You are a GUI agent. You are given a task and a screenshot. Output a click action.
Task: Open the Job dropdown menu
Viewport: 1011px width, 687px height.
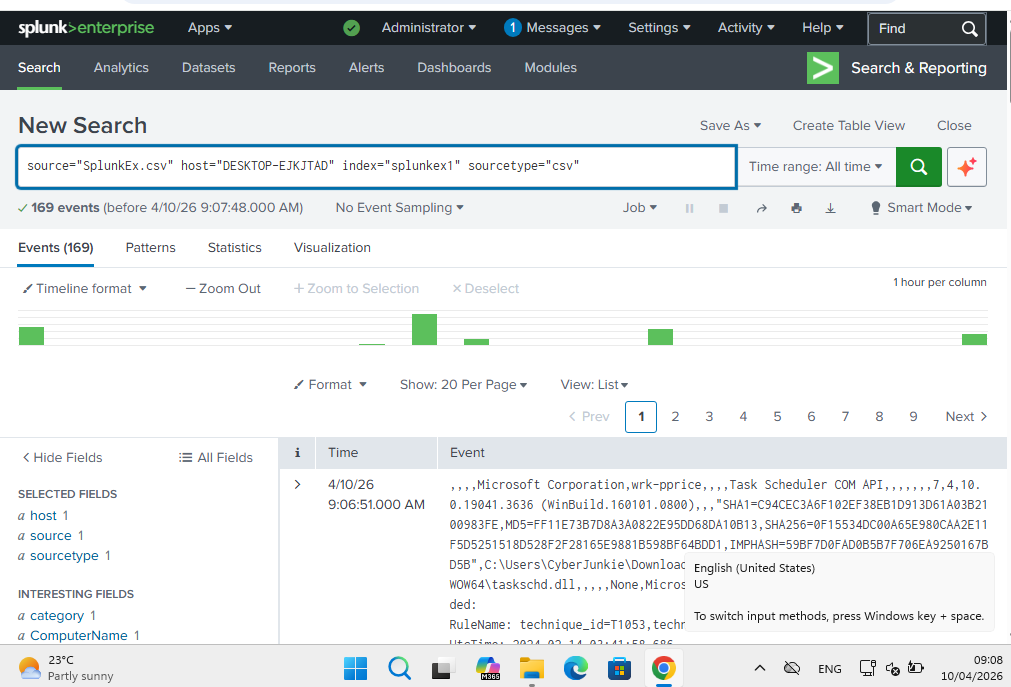click(x=640, y=208)
